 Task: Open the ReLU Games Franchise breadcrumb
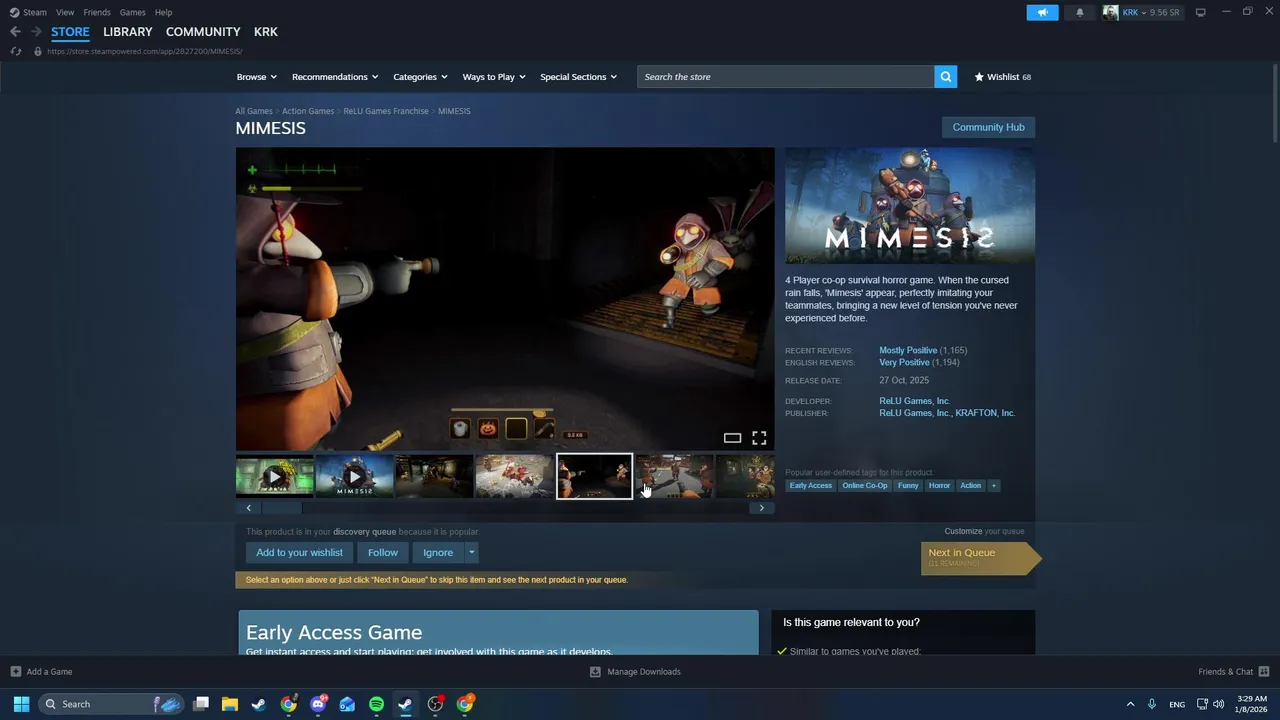click(x=386, y=111)
